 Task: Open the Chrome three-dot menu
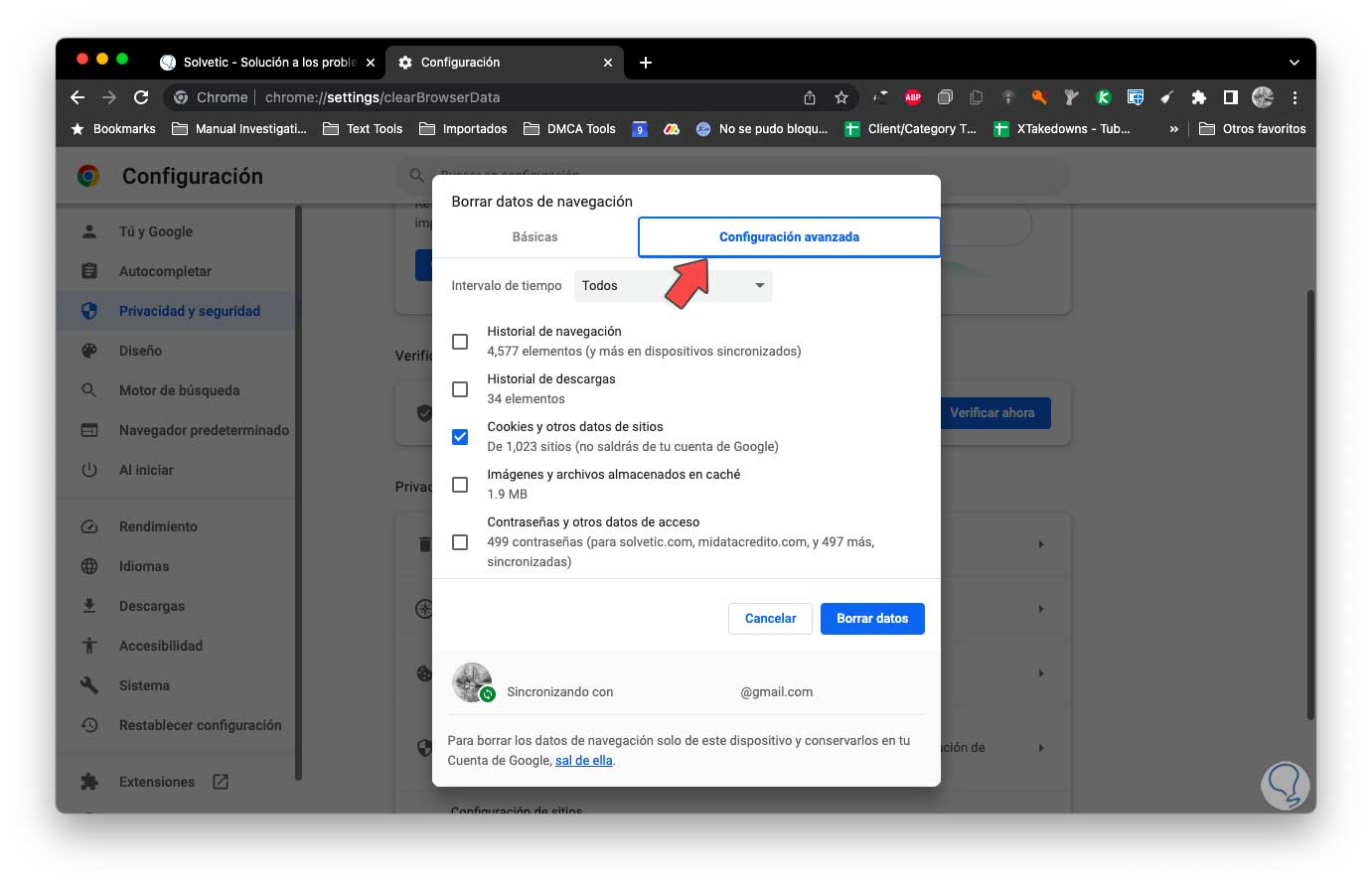tap(1295, 97)
